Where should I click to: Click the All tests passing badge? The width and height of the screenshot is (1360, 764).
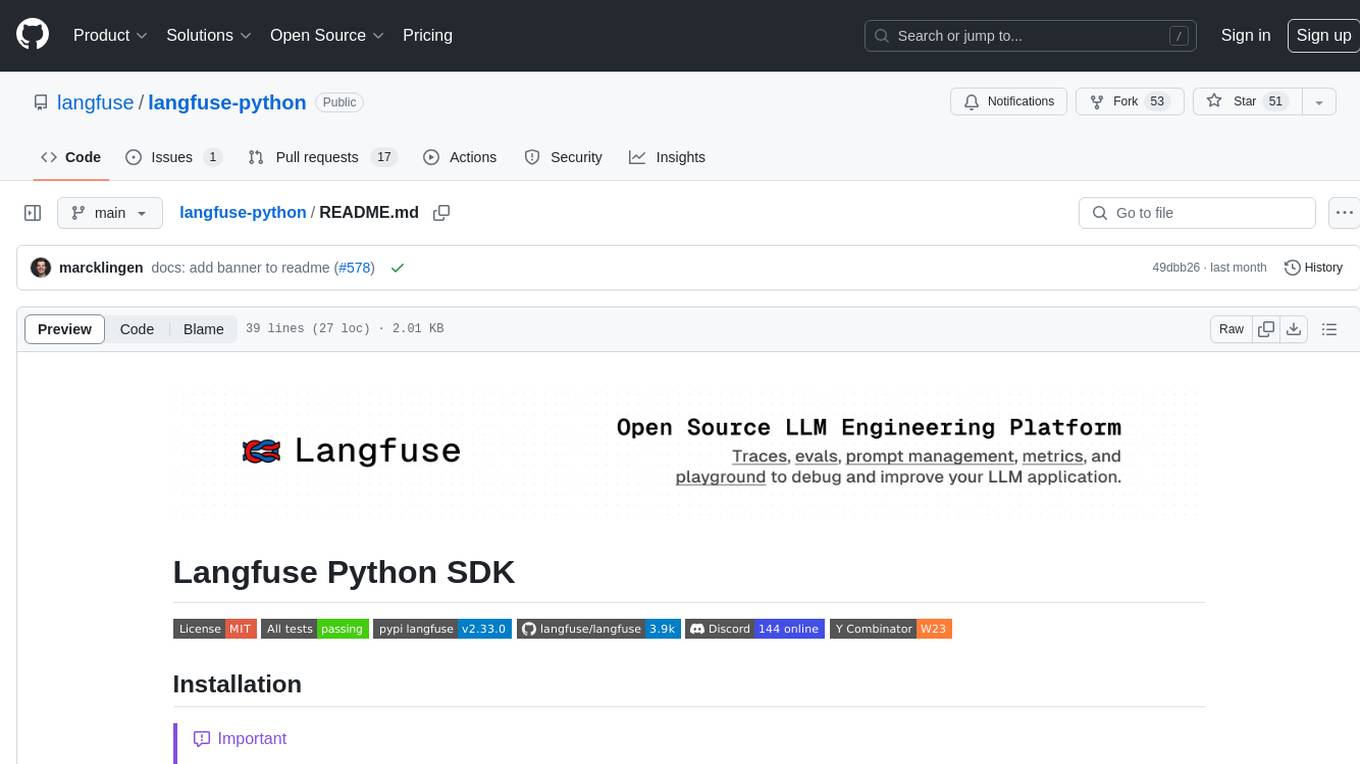tap(315, 629)
